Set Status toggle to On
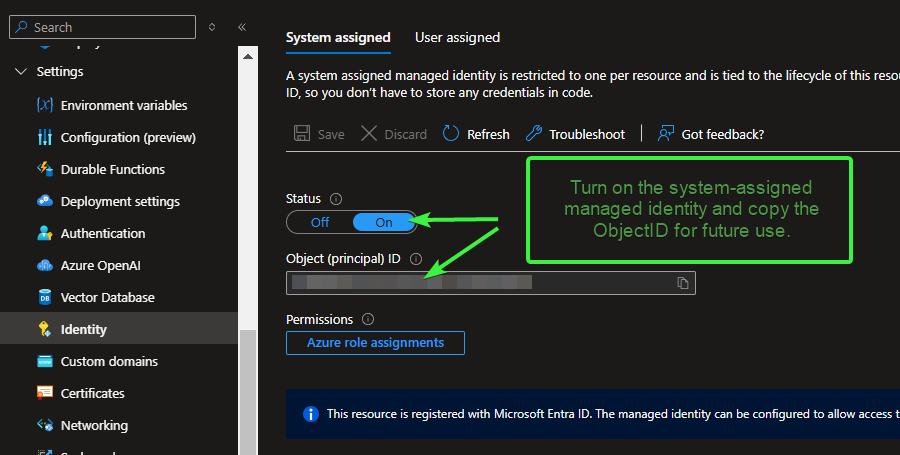Viewport: 900px width, 455px height. [384, 222]
